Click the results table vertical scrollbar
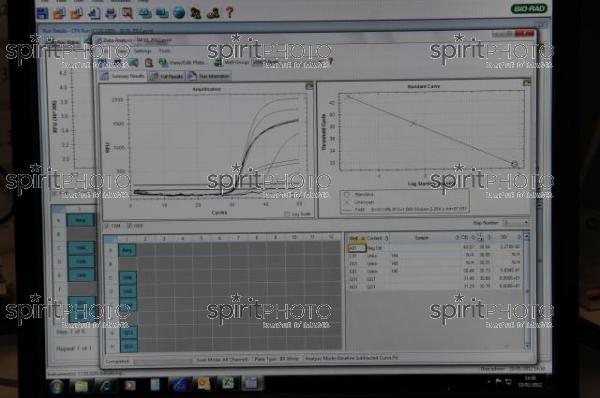 point(527,291)
